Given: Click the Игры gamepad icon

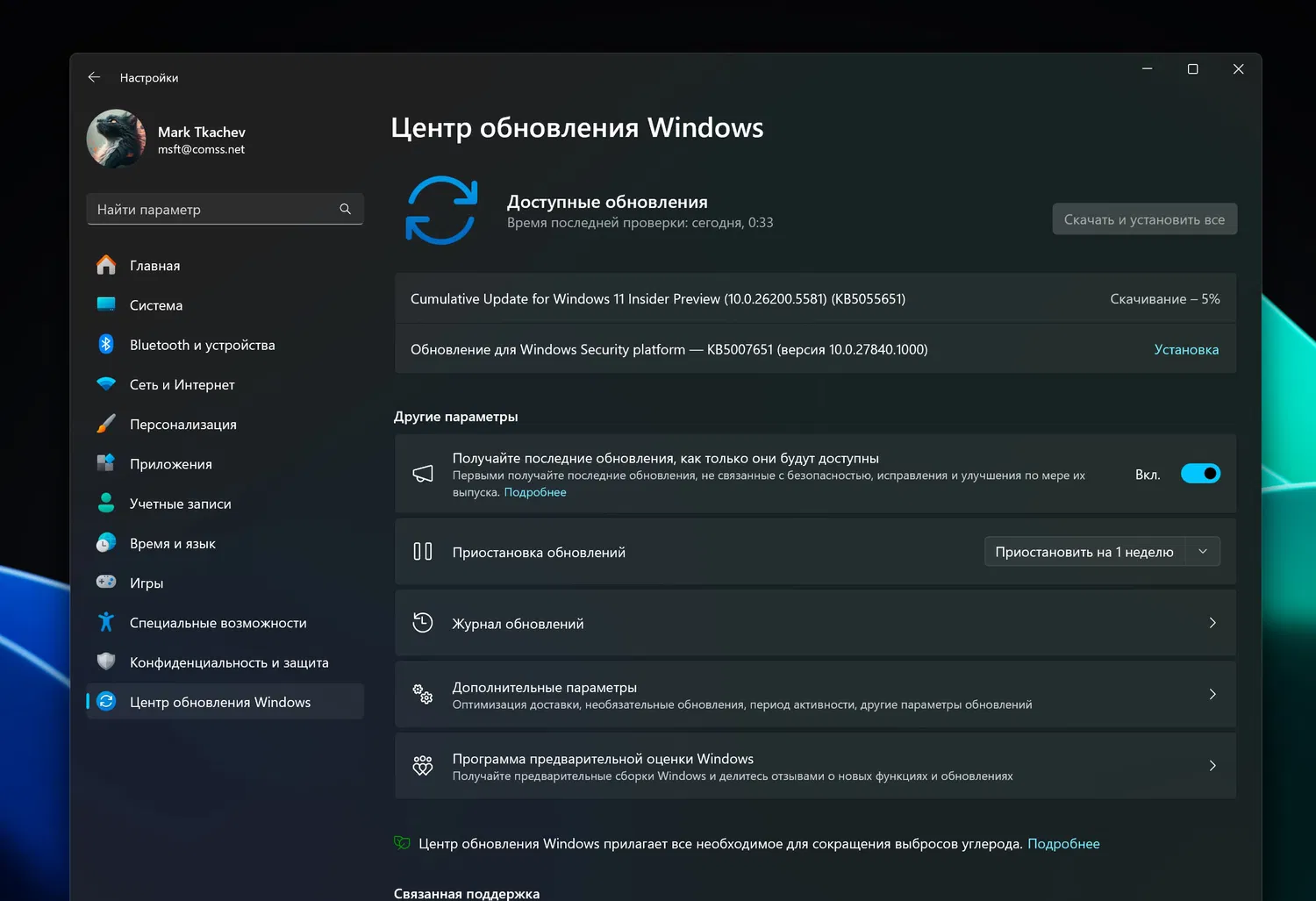Looking at the screenshot, I should pos(106,582).
